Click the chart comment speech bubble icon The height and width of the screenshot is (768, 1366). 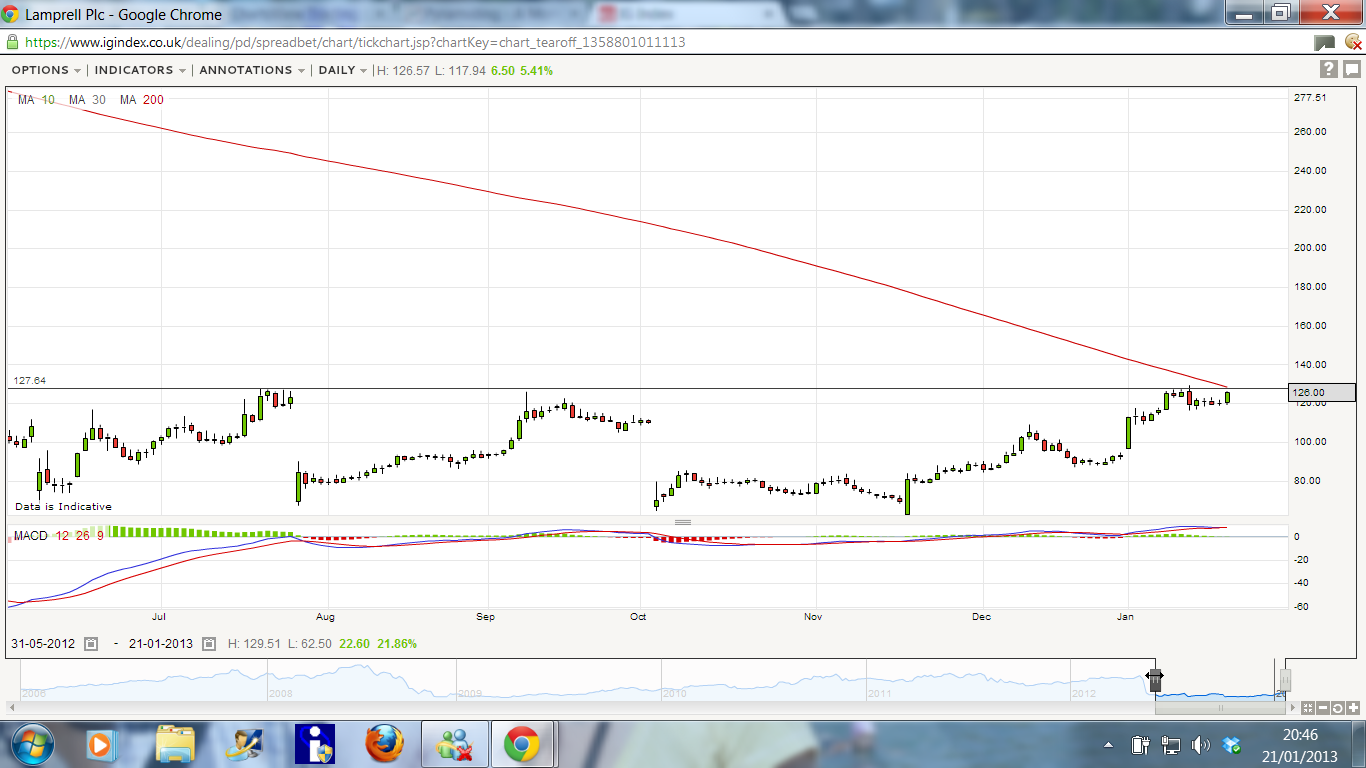[1351, 69]
